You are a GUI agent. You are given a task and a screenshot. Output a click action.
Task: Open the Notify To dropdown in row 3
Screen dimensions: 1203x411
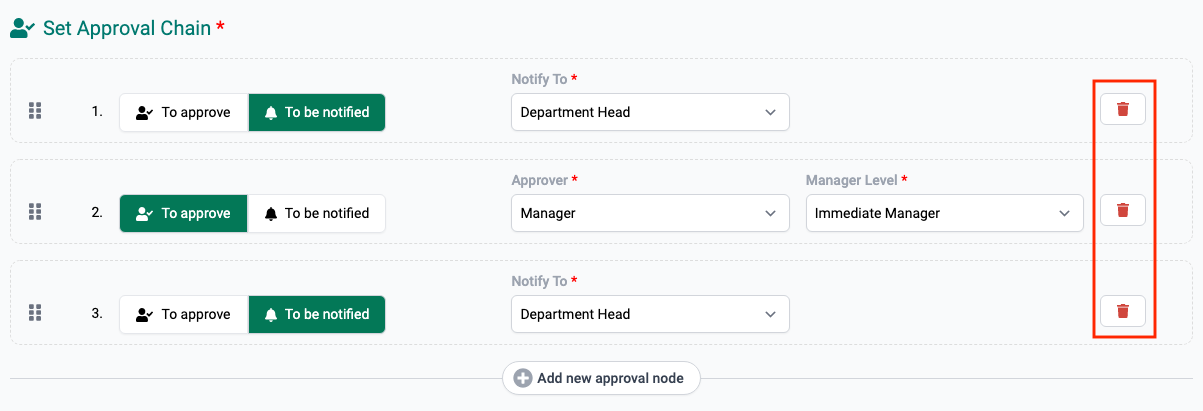[x=649, y=314]
